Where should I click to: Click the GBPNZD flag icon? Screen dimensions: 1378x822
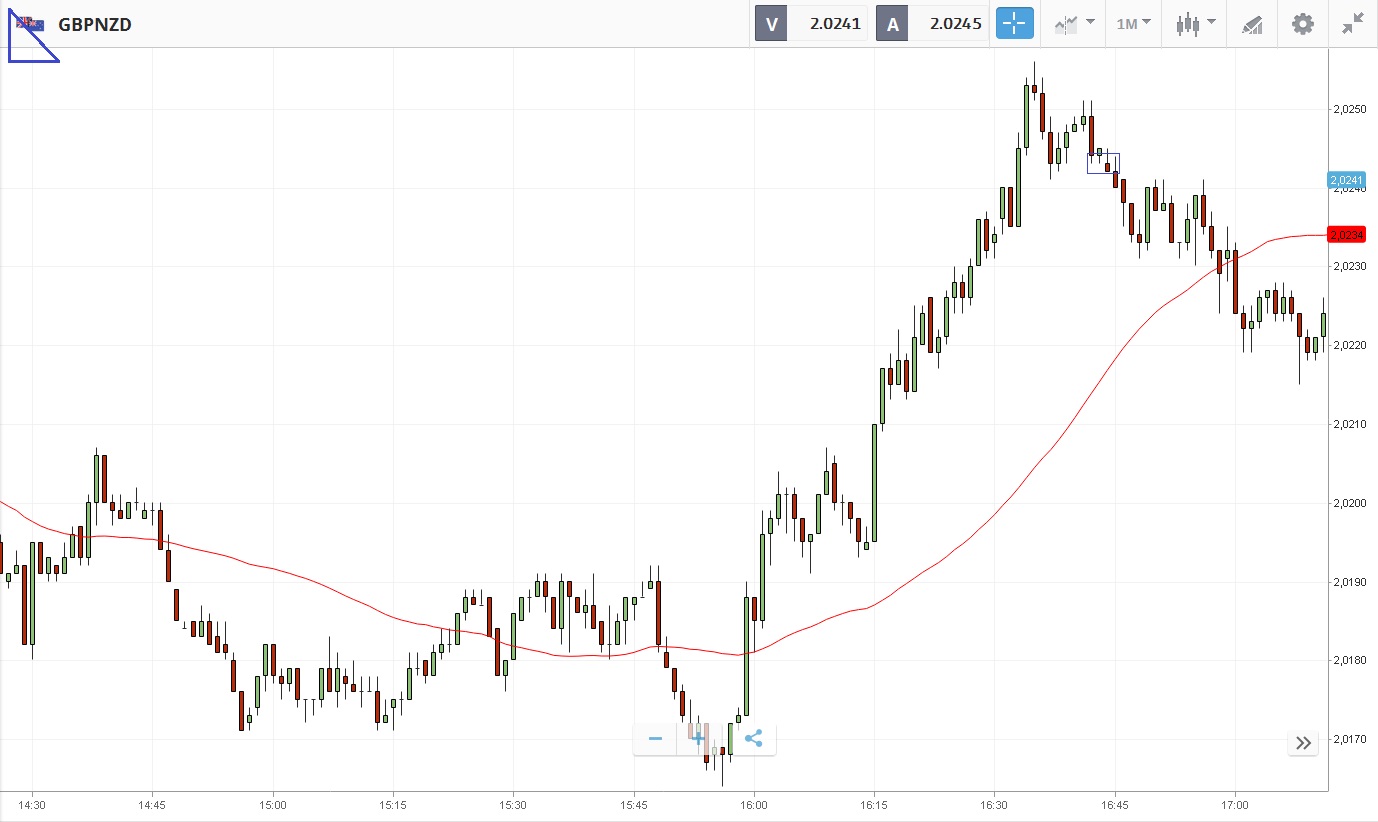pos(30,24)
